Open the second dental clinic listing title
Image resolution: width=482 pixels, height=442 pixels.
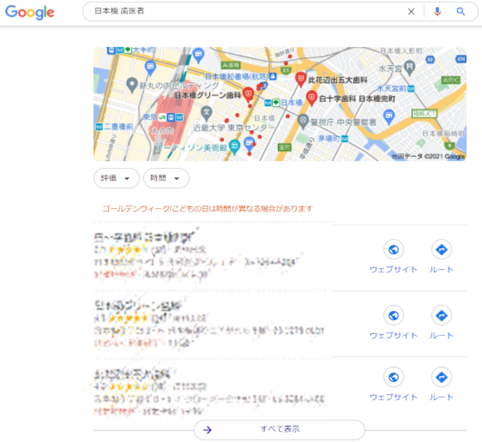(x=138, y=306)
